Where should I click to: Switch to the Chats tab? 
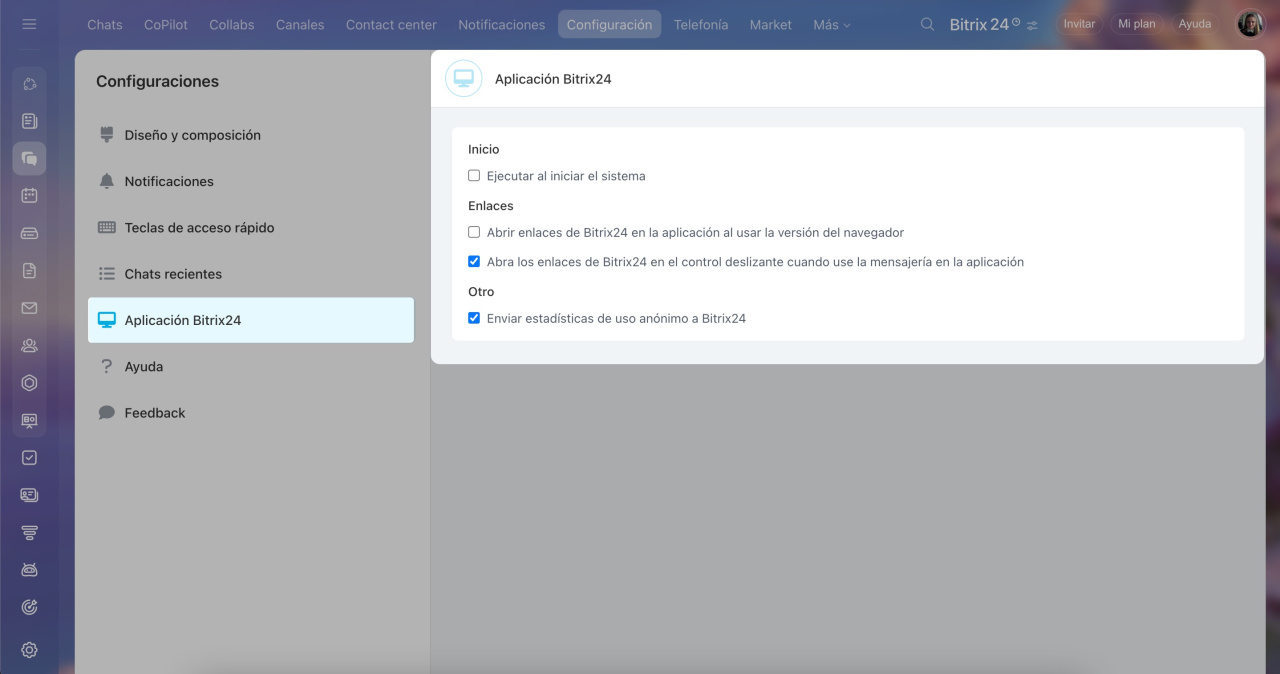click(x=105, y=25)
